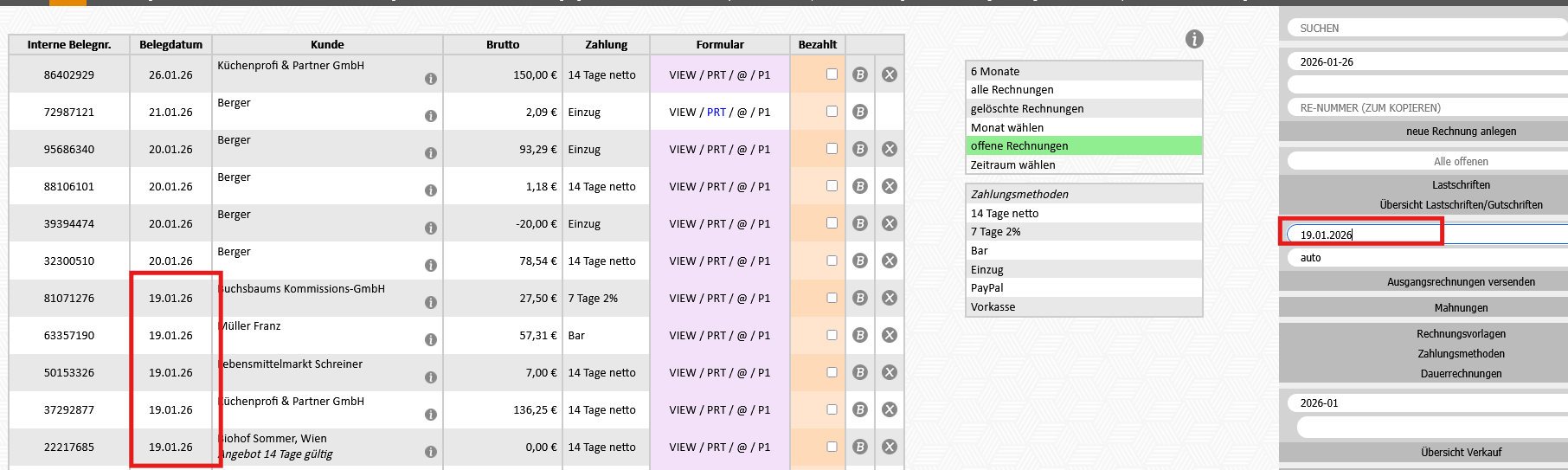Image resolution: width=1568 pixels, height=470 pixels.
Task: Open large info icon above filter list
Action: pos(1194,39)
